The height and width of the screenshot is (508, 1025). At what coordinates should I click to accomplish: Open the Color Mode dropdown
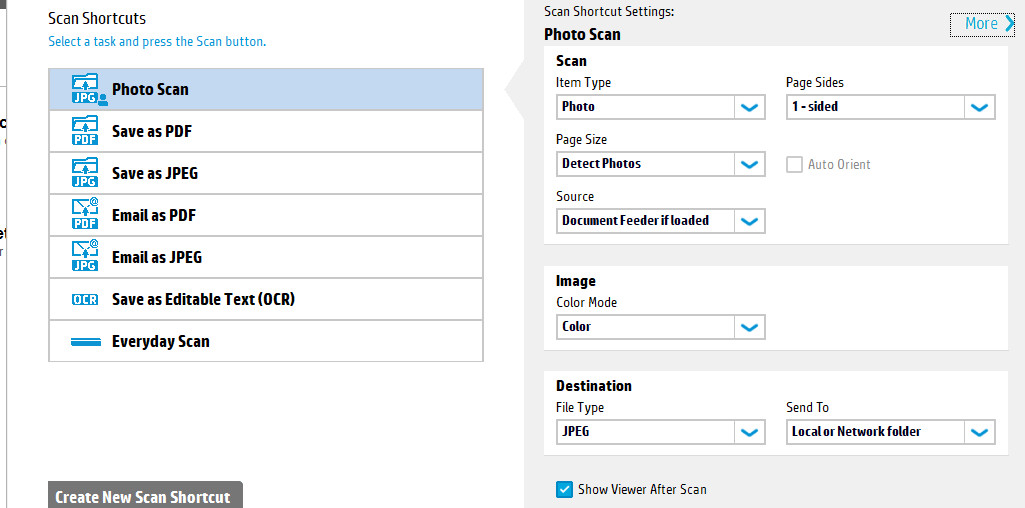point(660,327)
